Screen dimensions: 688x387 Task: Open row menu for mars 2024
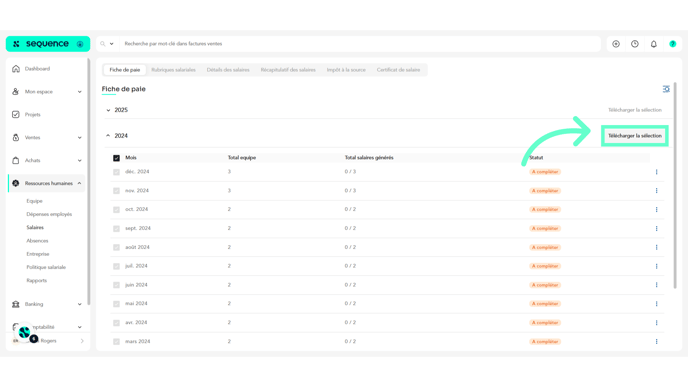pyautogui.click(x=656, y=341)
